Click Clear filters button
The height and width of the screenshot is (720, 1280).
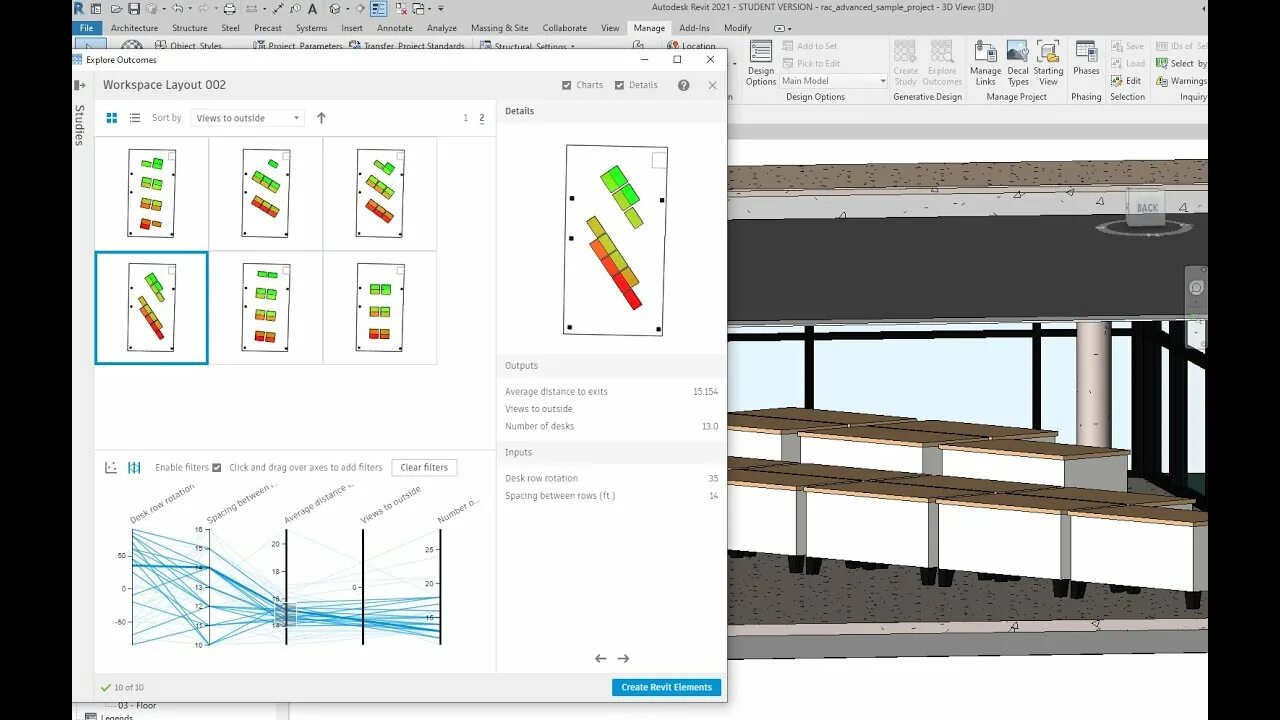point(424,467)
